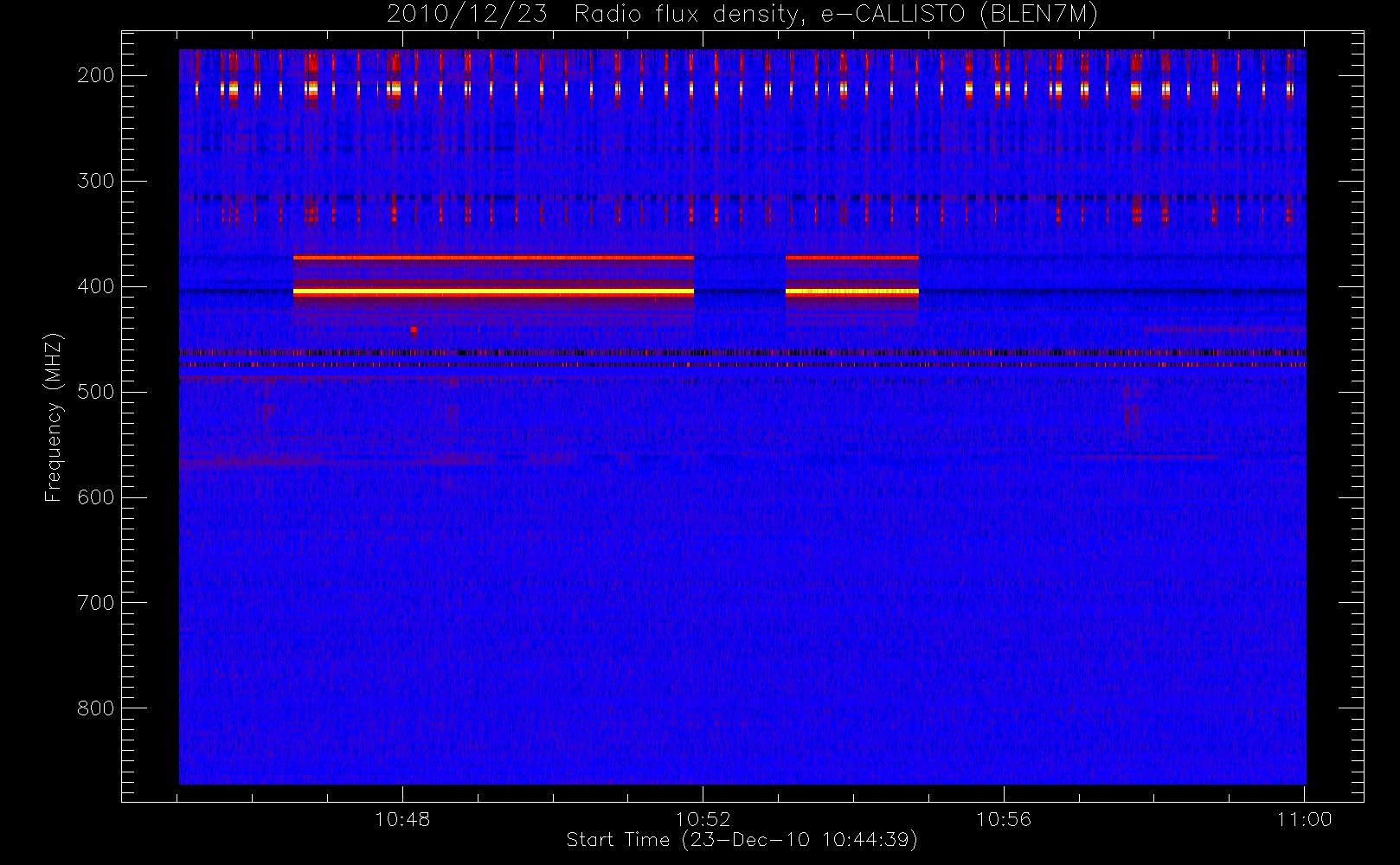Click the 'Start Time (23-Dec-10 10:44:39)' label
Image resolution: width=1400 pixels, height=865 pixels.
coord(742,840)
